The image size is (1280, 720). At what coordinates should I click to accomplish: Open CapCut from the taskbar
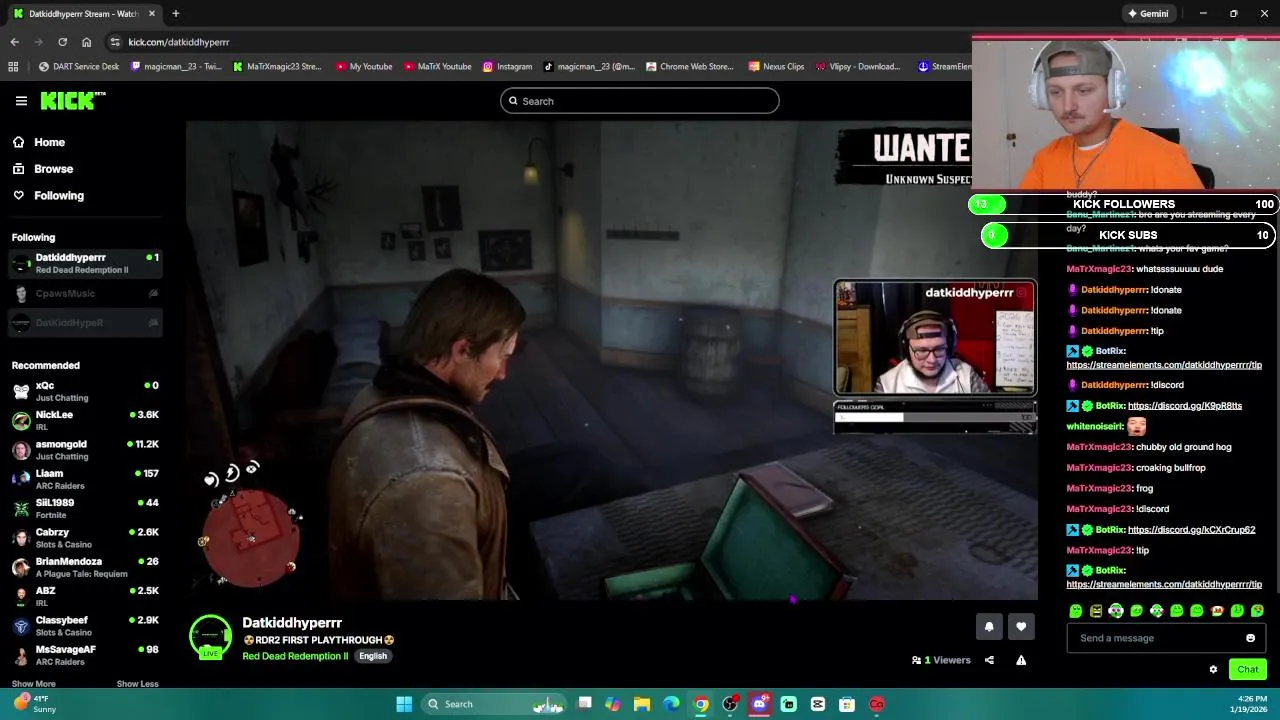coord(818,704)
